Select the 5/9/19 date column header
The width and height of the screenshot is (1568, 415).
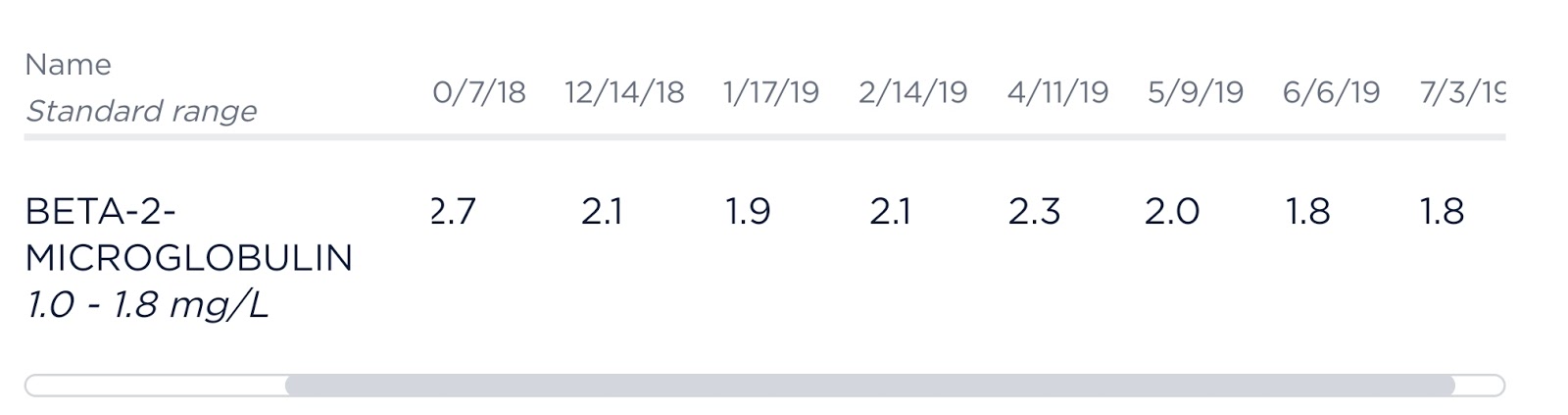pyautogui.click(x=1196, y=92)
